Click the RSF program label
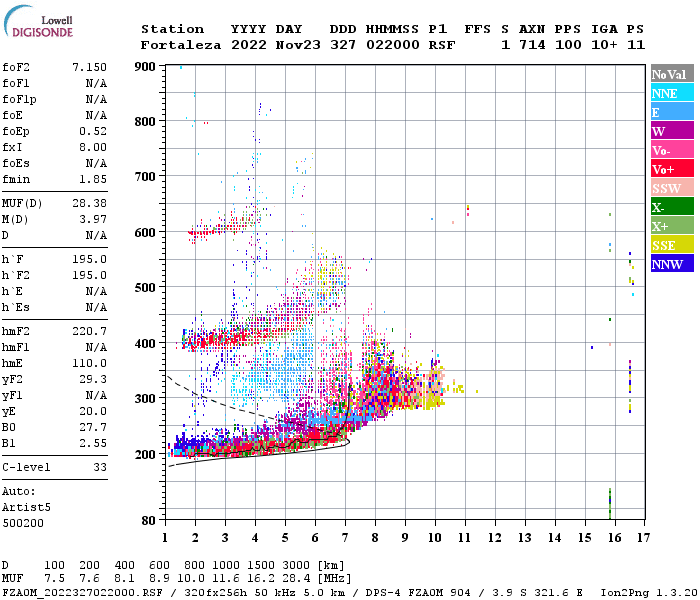The width and height of the screenshot is (700, 600). pyautogui.click(x=442, y=45)
